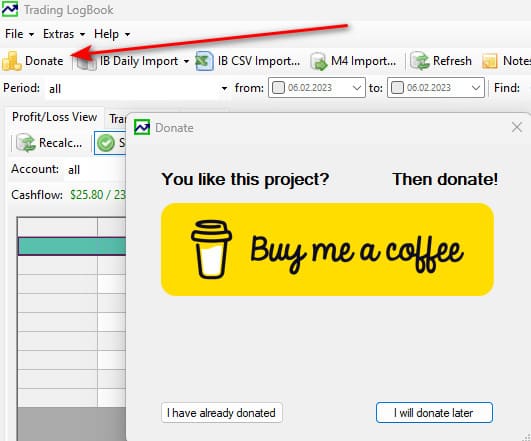Screen dimensions: 531x441
Task: Open the Help menu
Action: pyautogui.click(x=112, y=34)
